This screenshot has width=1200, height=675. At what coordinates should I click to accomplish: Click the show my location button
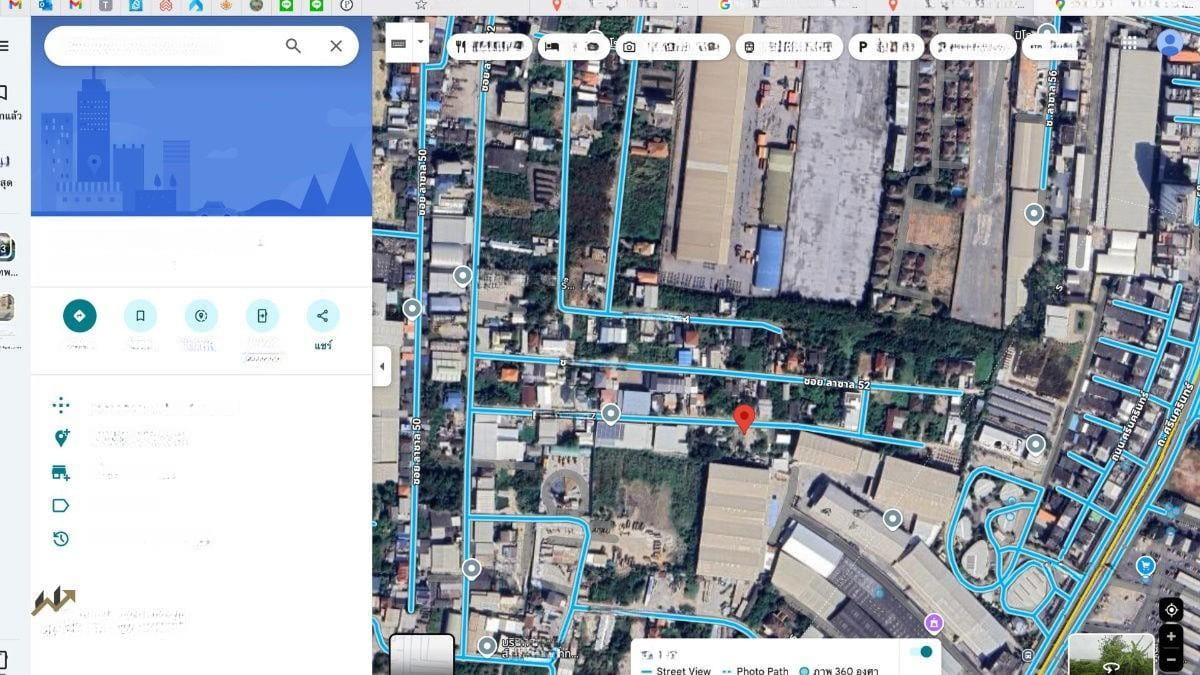point(1170,610)
